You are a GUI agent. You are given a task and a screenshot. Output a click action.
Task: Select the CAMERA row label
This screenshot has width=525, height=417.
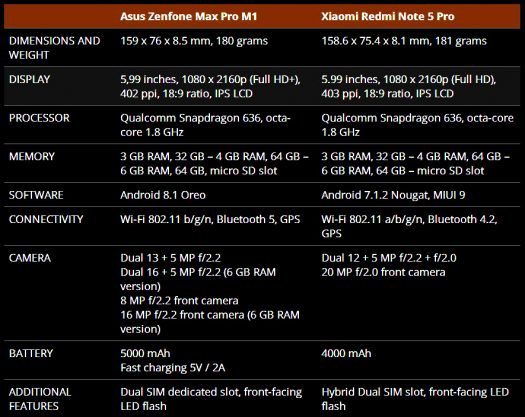(30, 258)
